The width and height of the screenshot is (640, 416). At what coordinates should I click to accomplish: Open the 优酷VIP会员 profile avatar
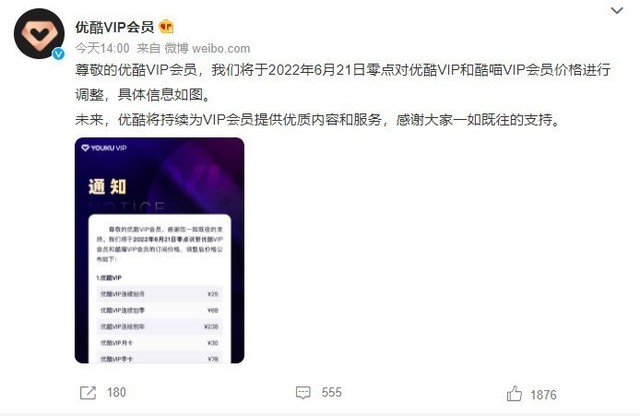pos(39,33)
